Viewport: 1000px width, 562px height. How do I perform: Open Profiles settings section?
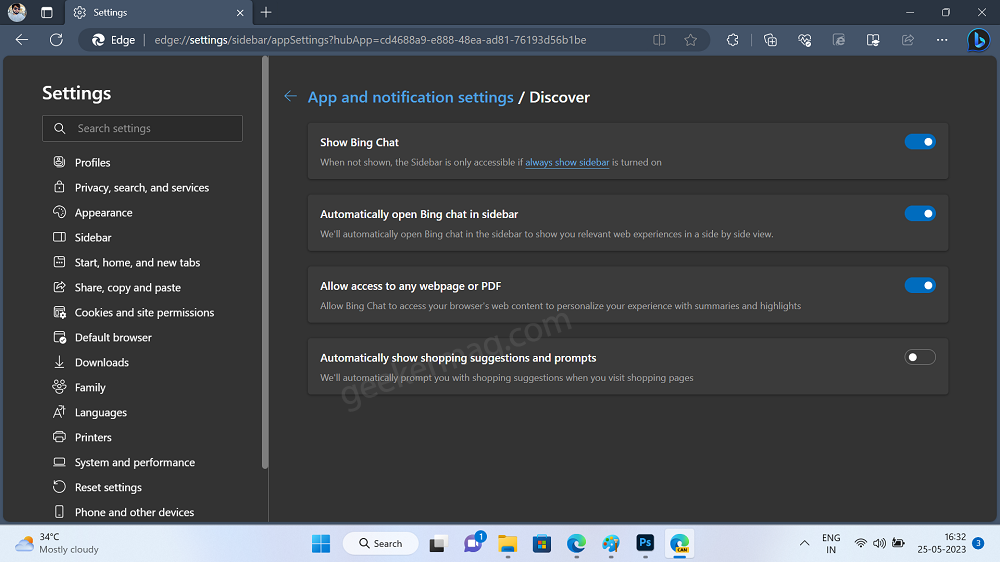(x=92, y=162)
